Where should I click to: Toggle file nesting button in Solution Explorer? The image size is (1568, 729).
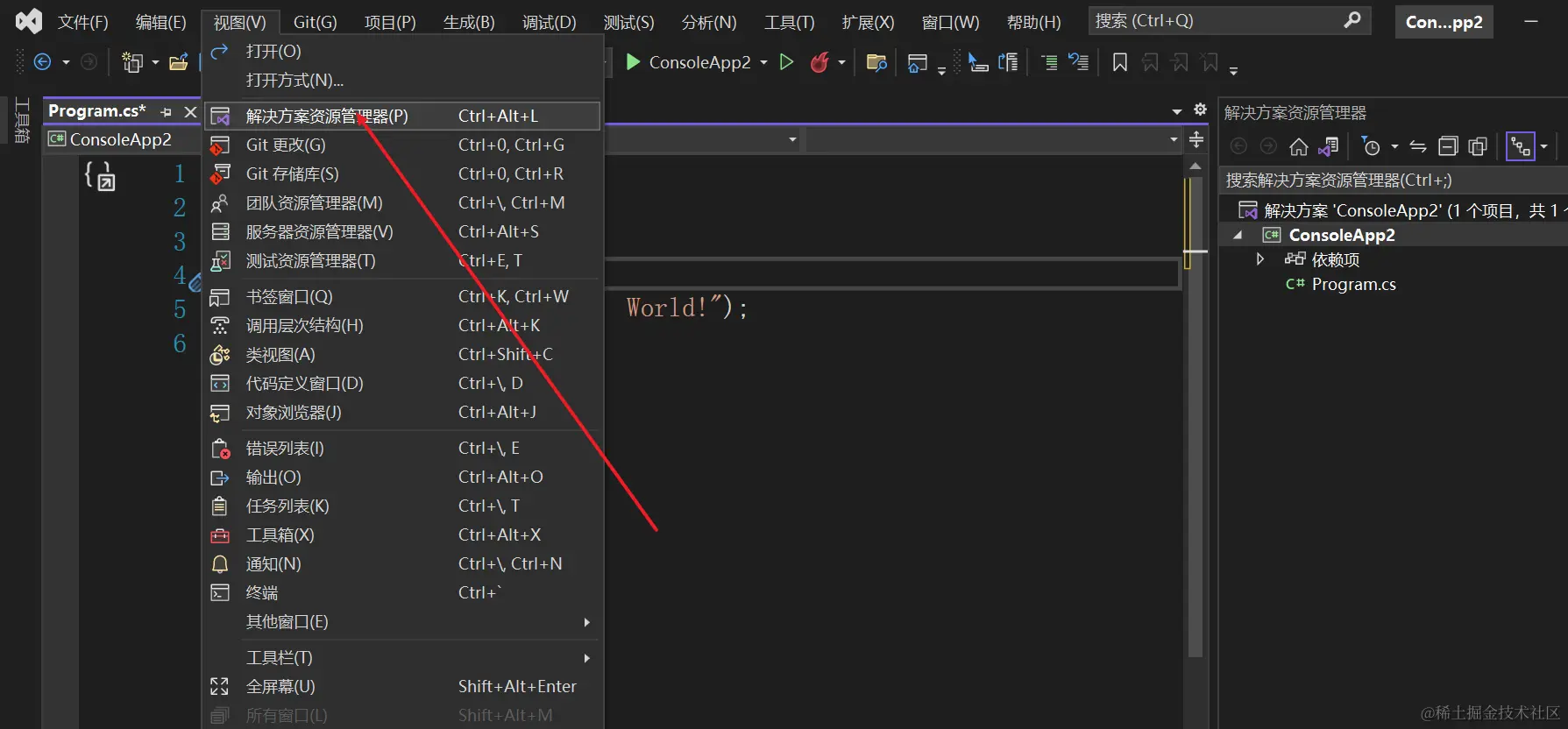click(1521, 146)
